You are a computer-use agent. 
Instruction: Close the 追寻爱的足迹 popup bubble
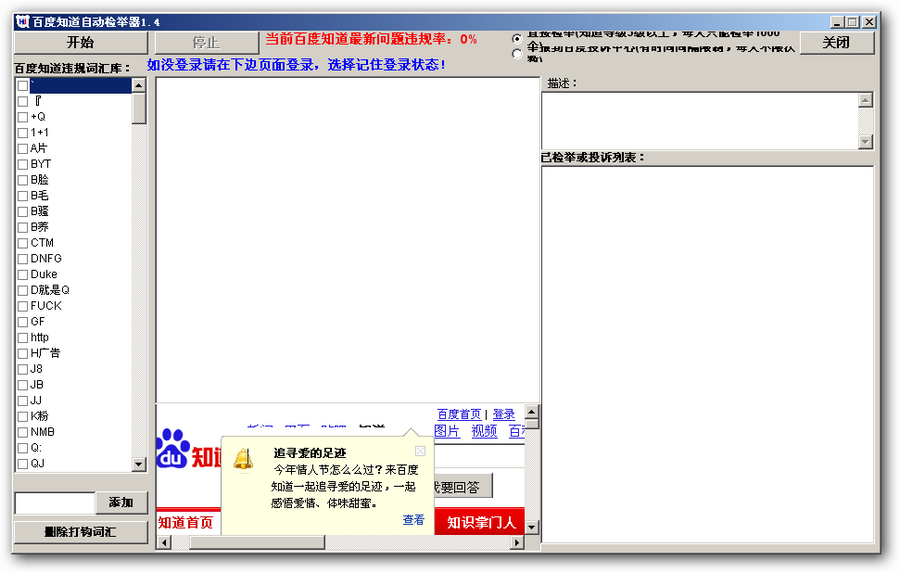(420, 451)
